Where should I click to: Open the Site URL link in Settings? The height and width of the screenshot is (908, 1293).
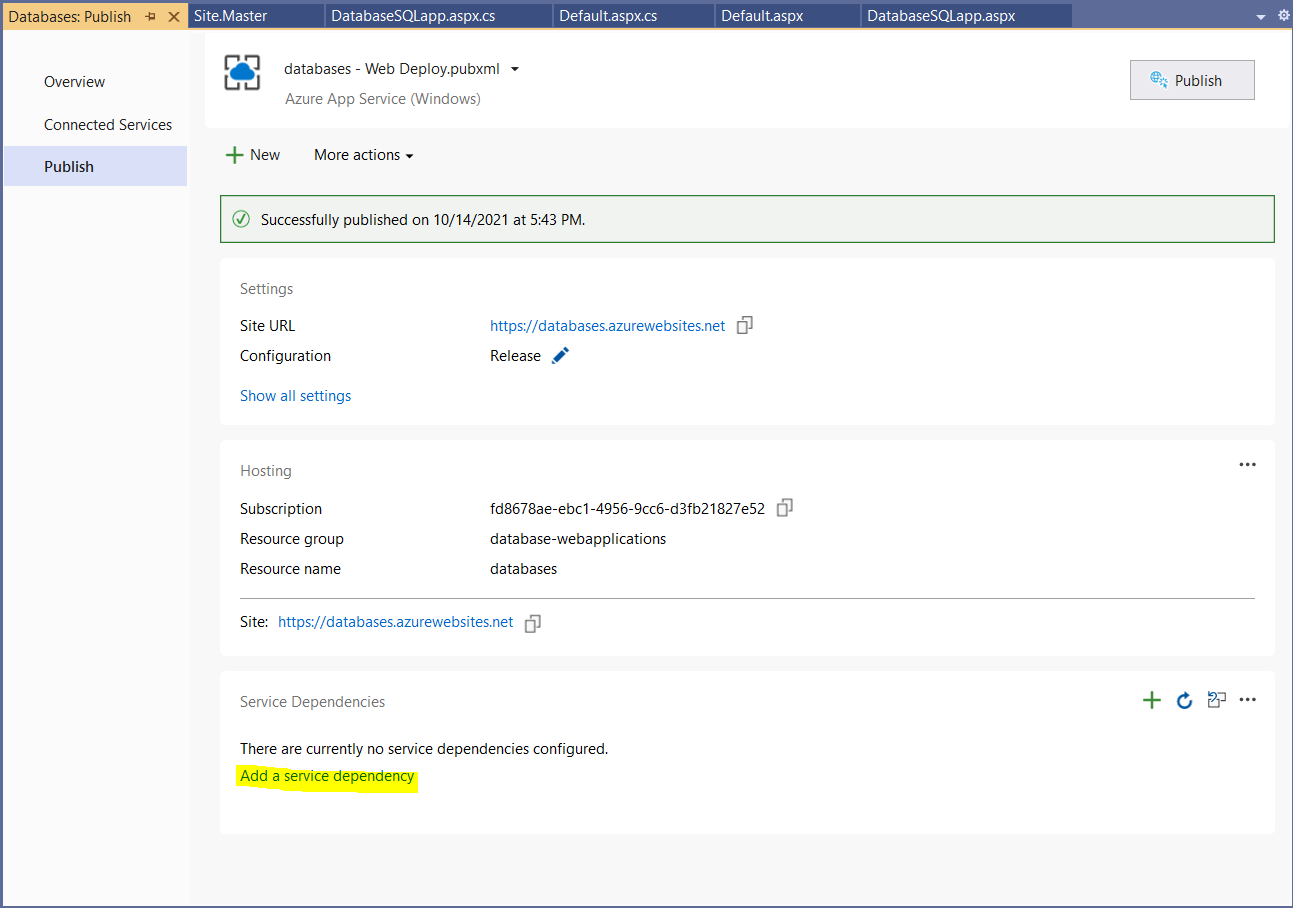(x=607, y=326)
